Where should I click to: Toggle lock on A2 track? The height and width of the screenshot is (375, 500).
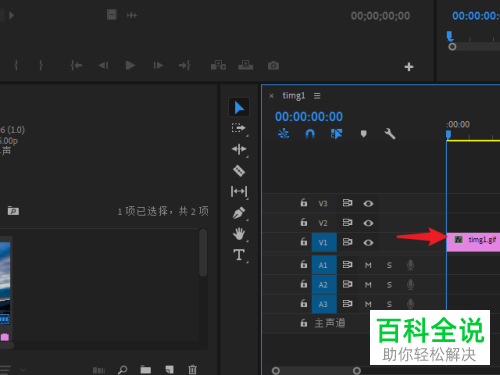click(x=304, y=284)
